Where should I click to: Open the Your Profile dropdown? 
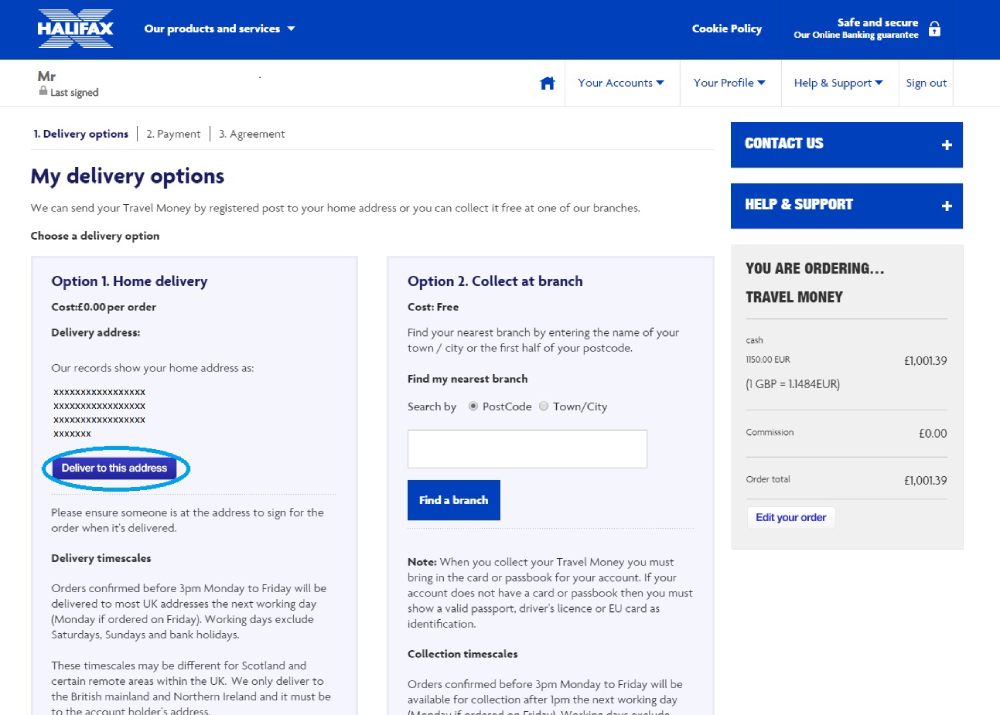point(729,83)
